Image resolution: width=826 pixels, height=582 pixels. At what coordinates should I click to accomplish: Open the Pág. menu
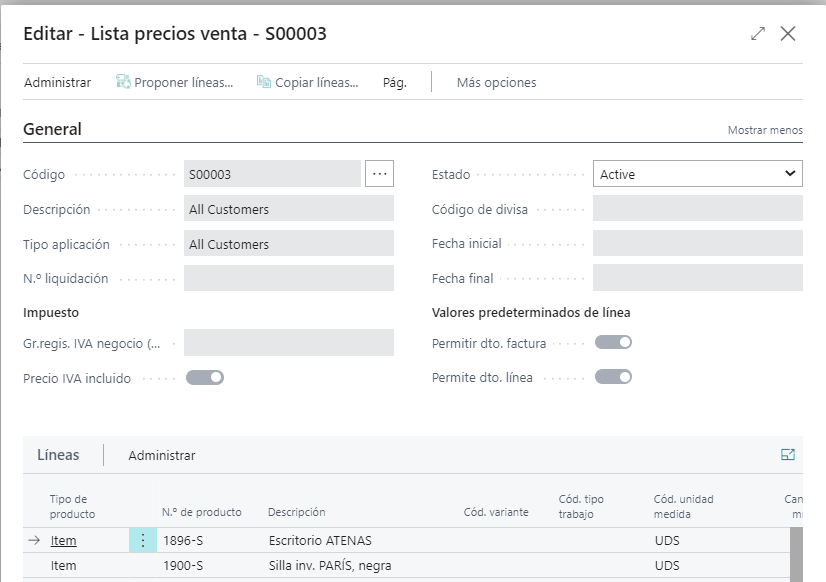click(394, 83)
